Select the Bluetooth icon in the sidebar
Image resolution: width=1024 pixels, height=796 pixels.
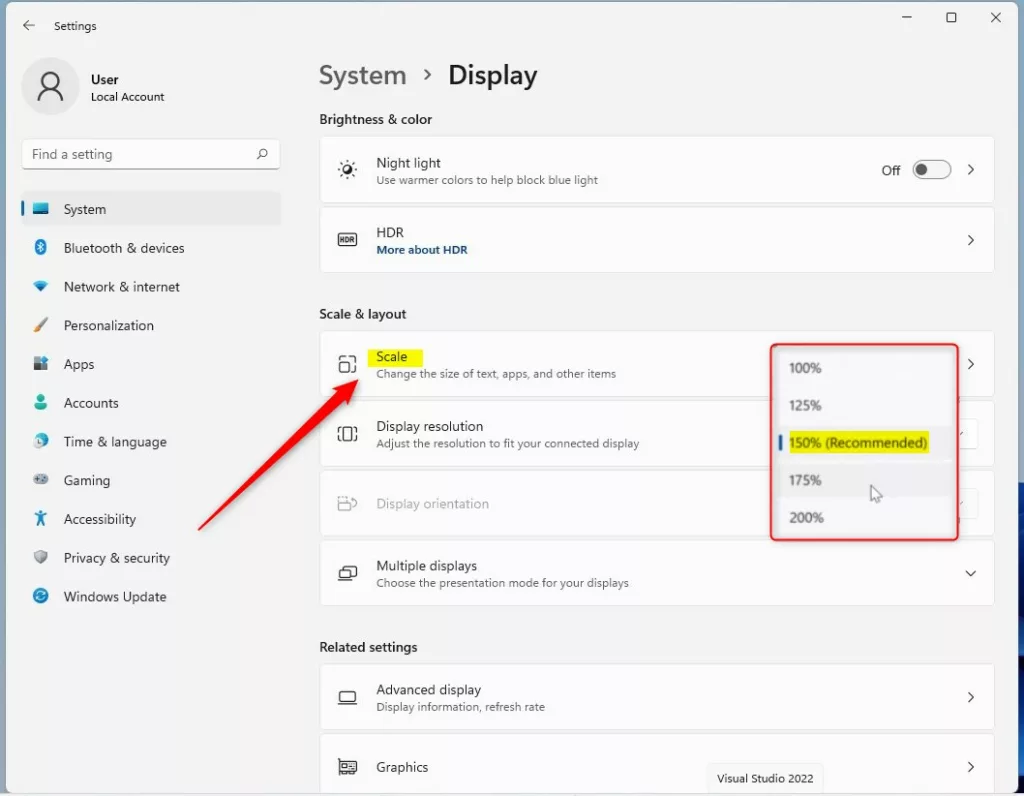[40, 248]
